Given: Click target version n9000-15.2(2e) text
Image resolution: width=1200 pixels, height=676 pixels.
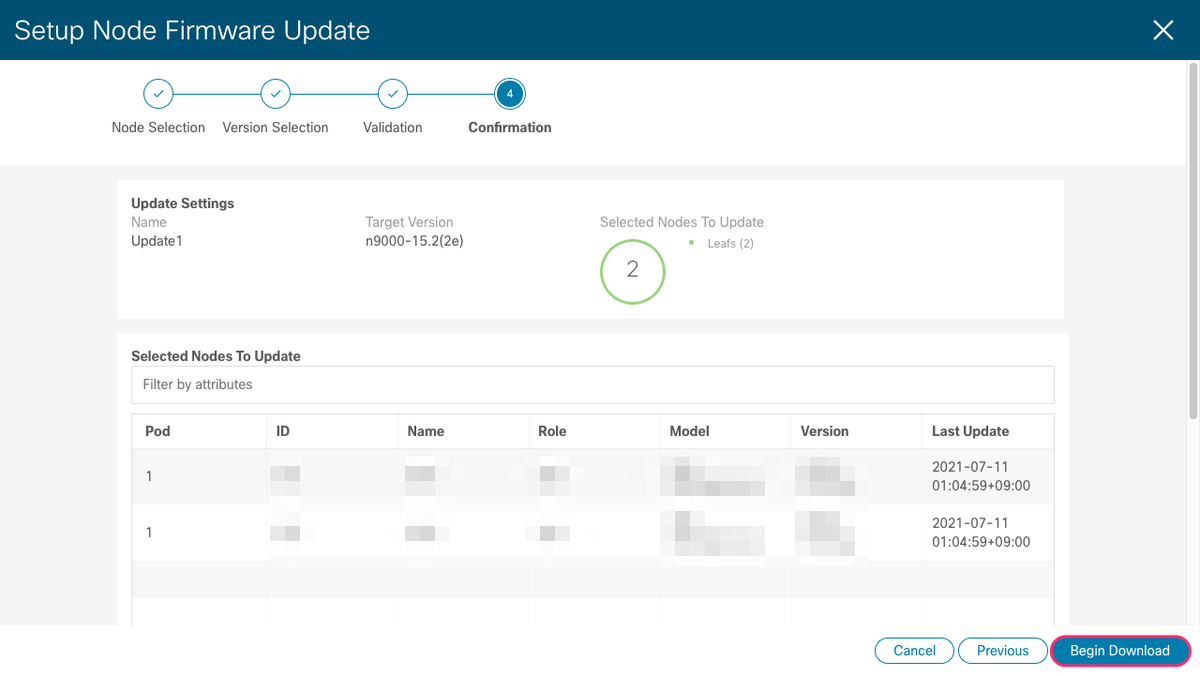Looking at the screenshot, I should click(x=414, y=241).
